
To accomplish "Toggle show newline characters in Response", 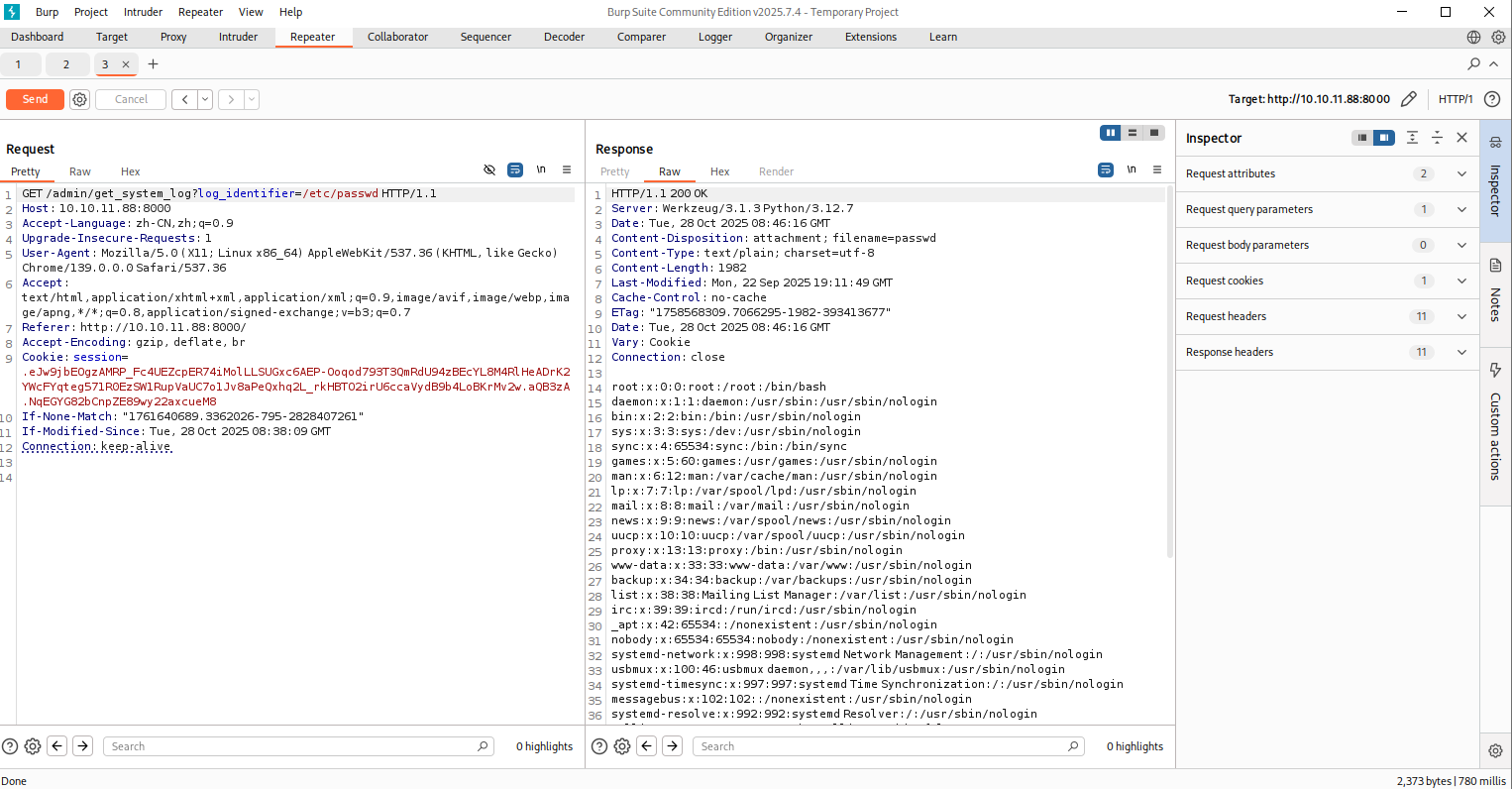I will [x=1132, y=169].
